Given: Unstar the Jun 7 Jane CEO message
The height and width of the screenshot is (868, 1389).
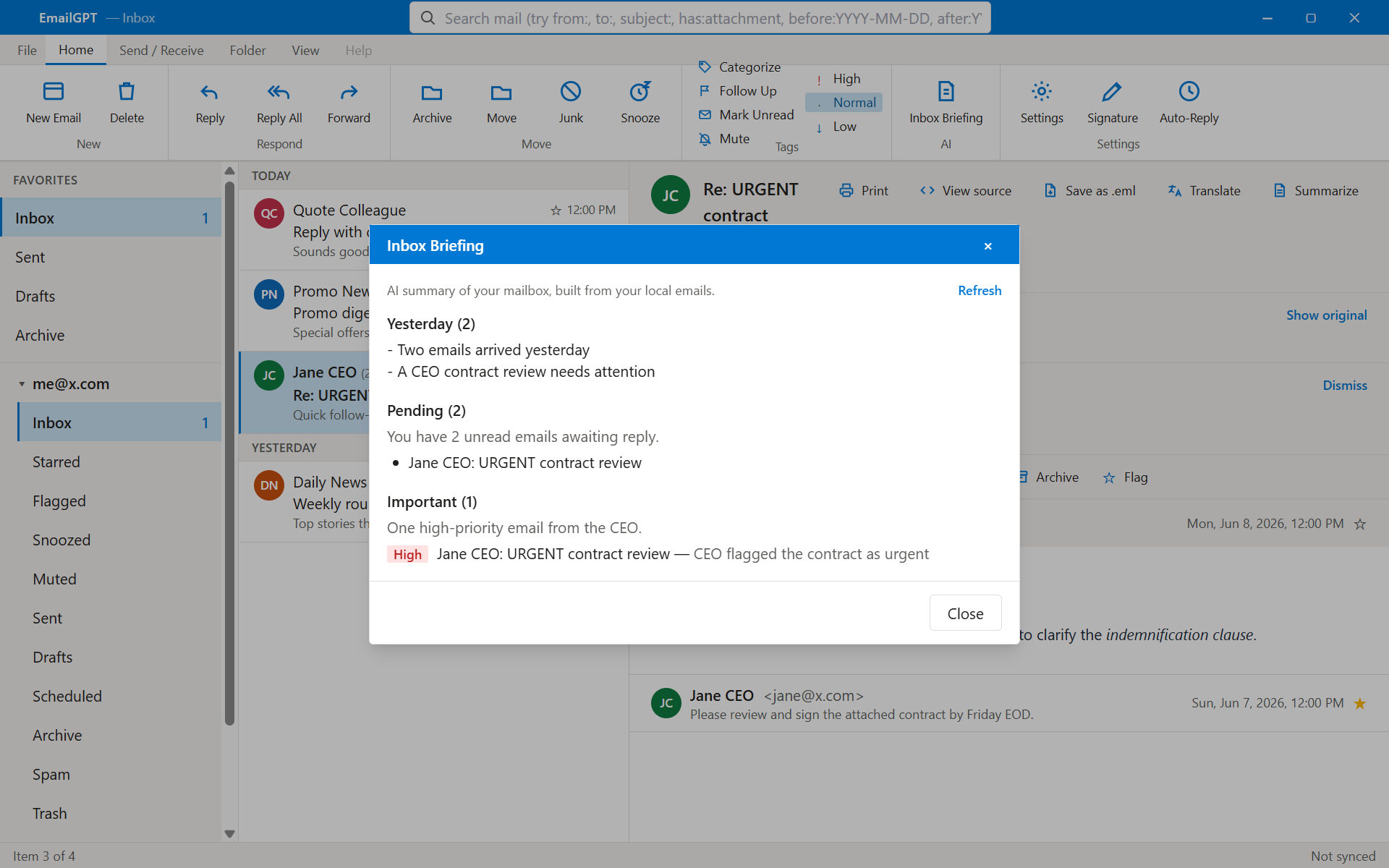Looking at the screenshot, I should (x=1360, y=703).
